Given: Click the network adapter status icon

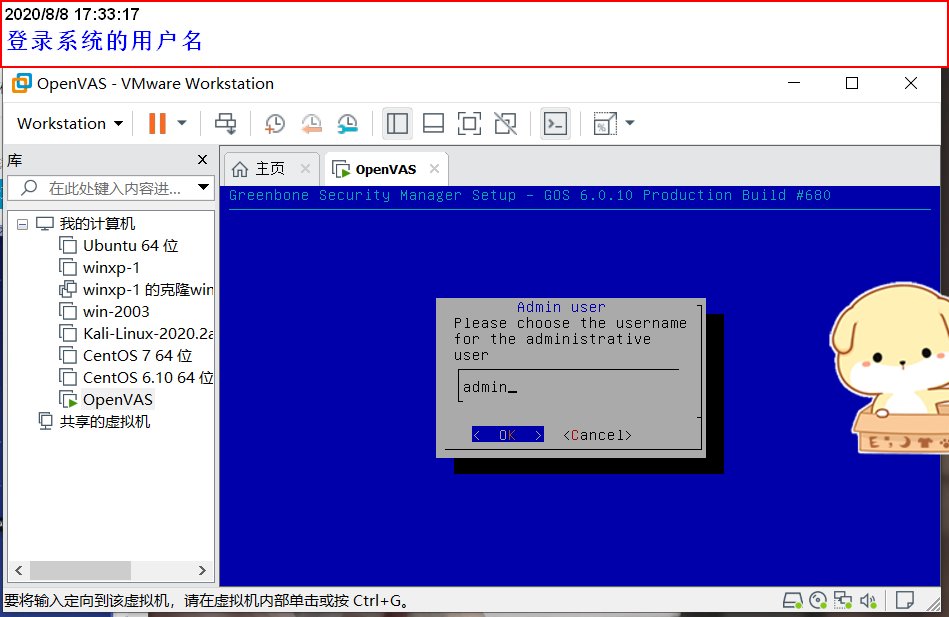Looking at the screenshot, I should (842, 600).
